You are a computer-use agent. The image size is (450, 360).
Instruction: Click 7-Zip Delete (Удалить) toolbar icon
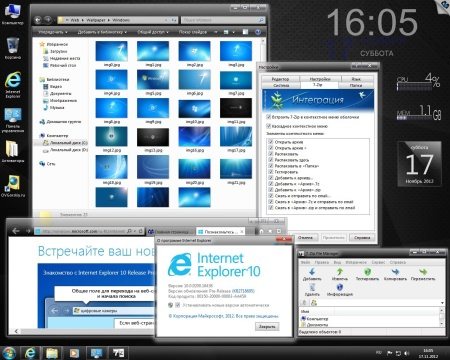coord(312,287)
